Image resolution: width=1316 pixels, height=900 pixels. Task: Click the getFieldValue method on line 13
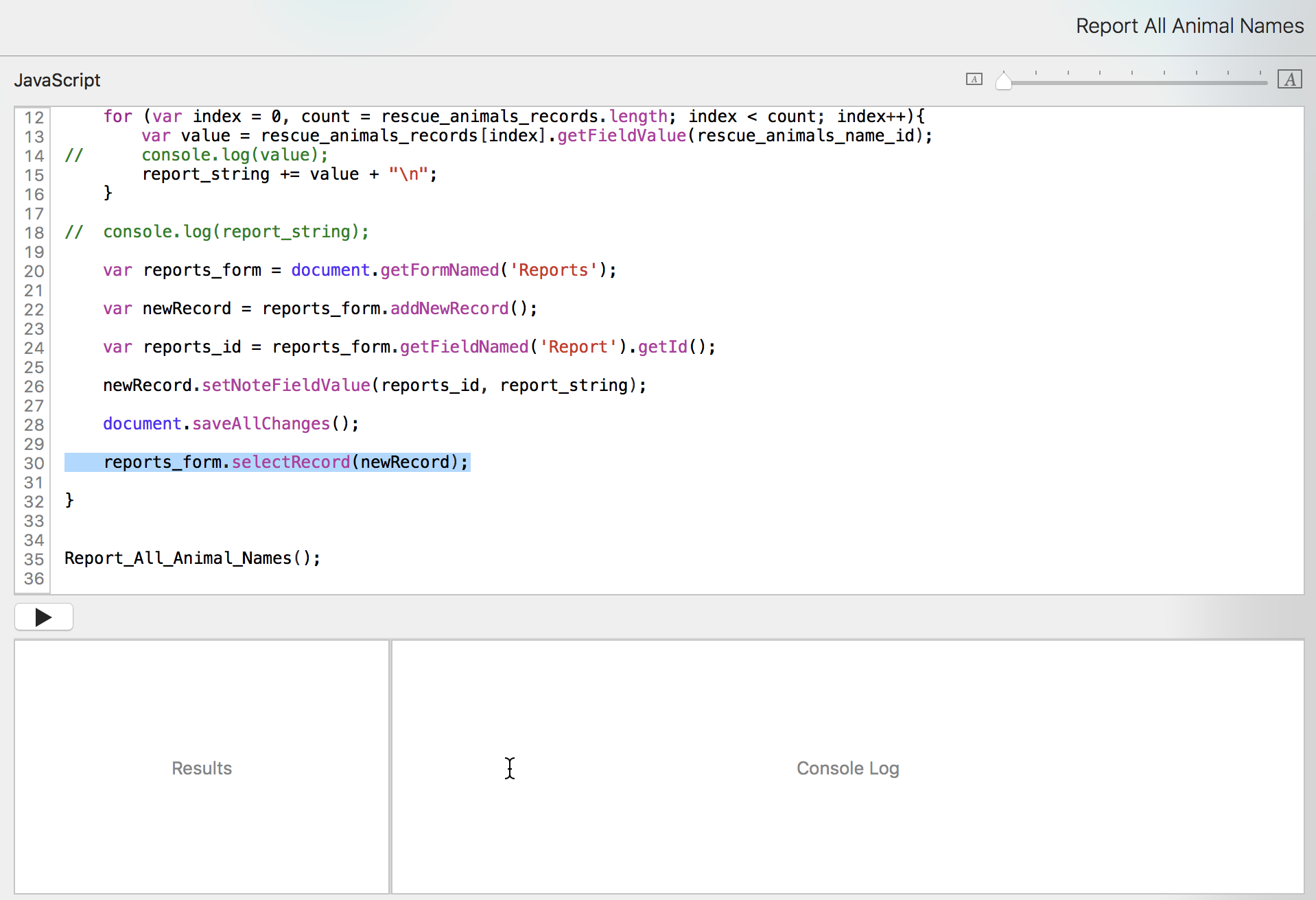pyautogui.click(x=622, y=136)
